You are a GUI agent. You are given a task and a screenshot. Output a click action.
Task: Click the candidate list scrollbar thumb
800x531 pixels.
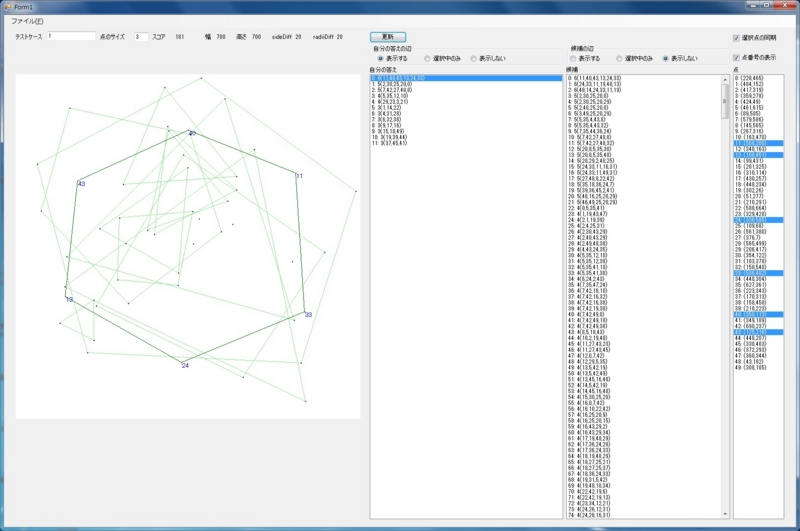coord(725,101)
